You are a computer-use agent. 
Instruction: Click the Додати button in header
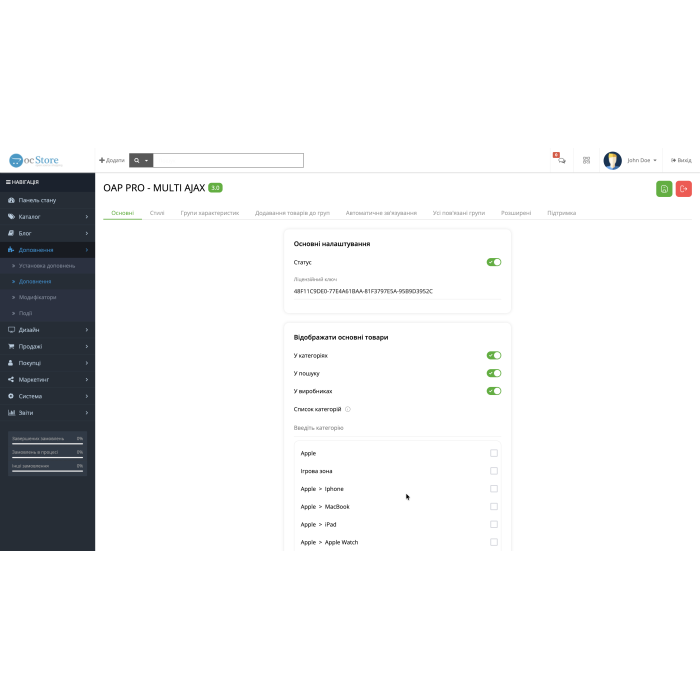click(x=112, y=160)
